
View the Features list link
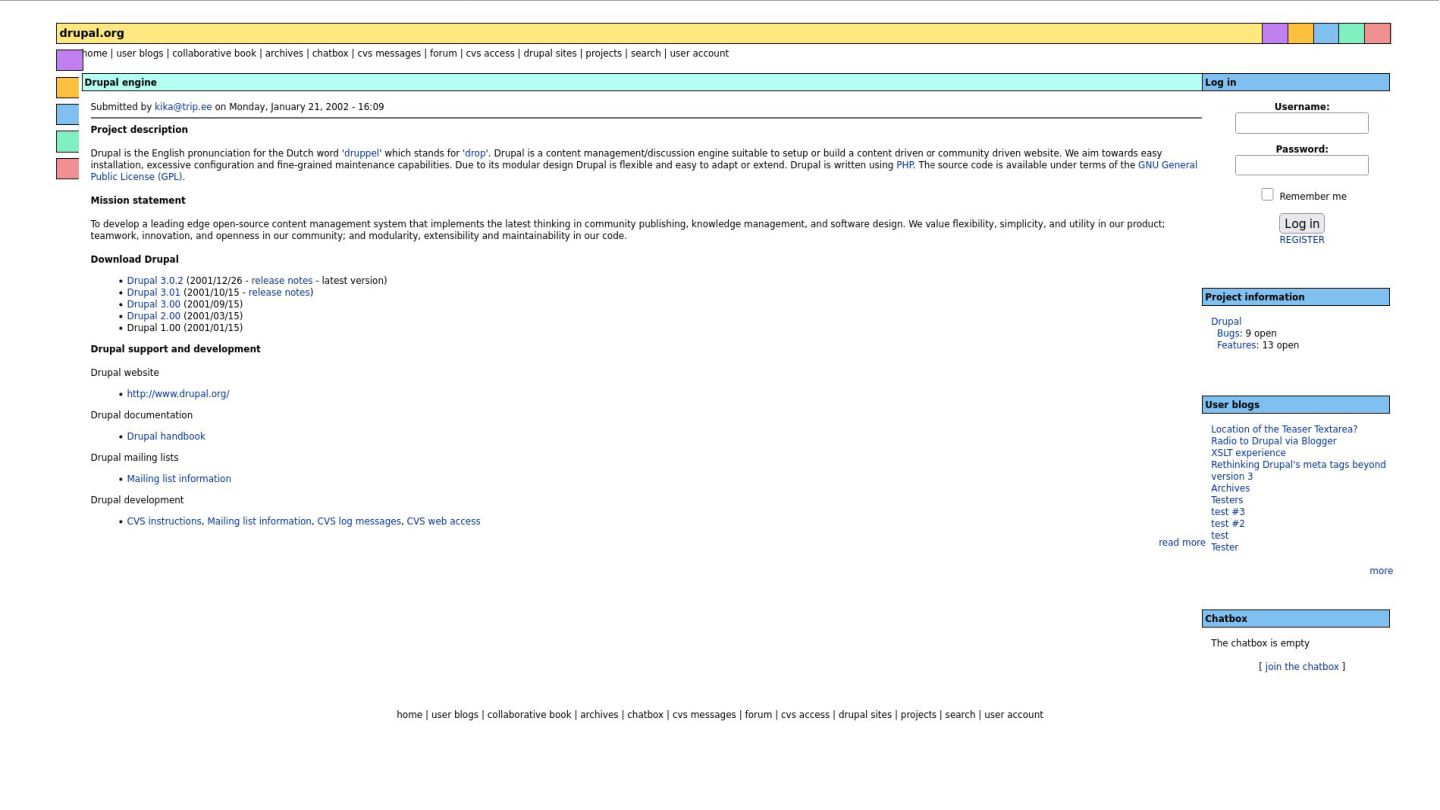pos(1237,346)
